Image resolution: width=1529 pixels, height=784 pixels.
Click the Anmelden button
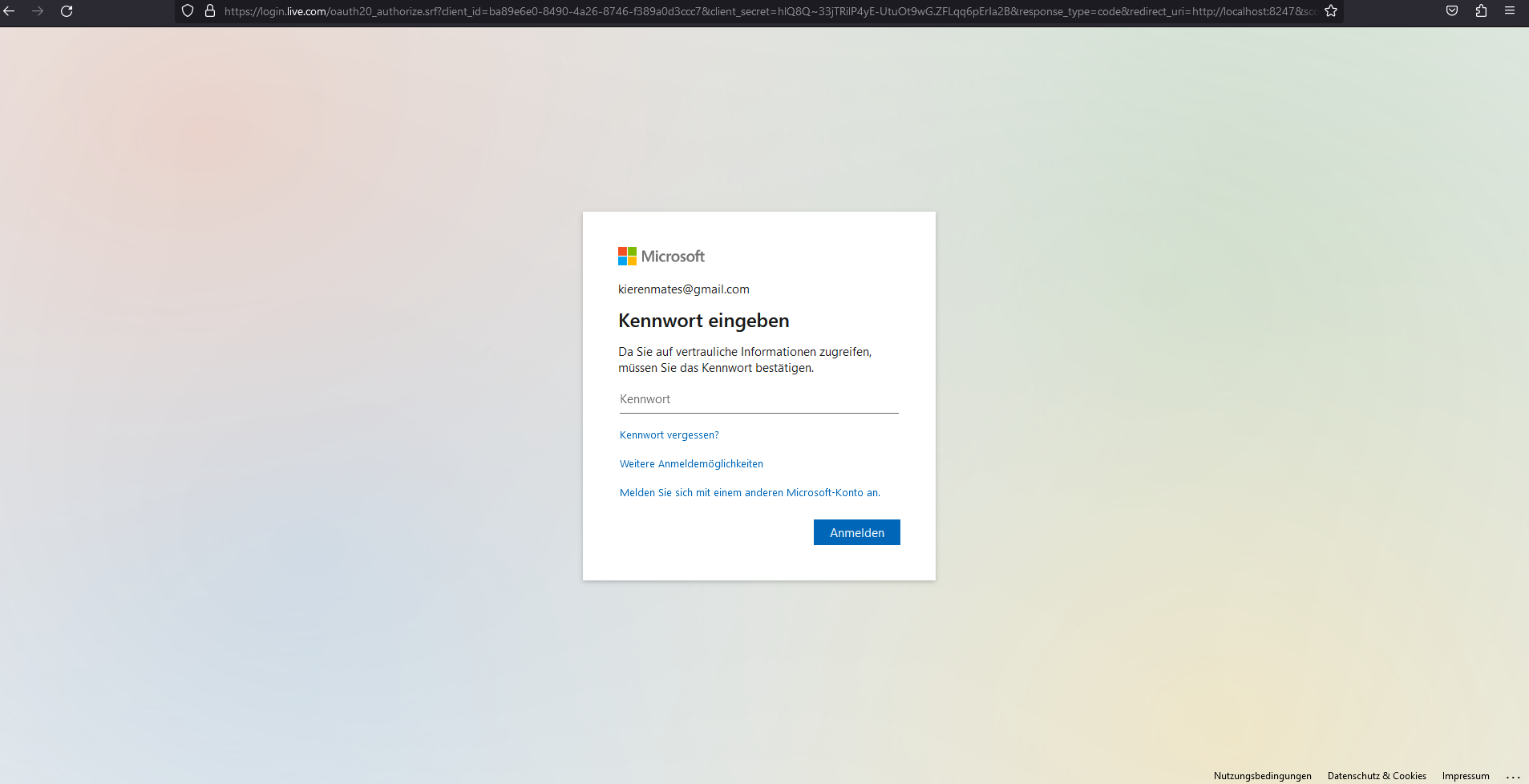857,532
